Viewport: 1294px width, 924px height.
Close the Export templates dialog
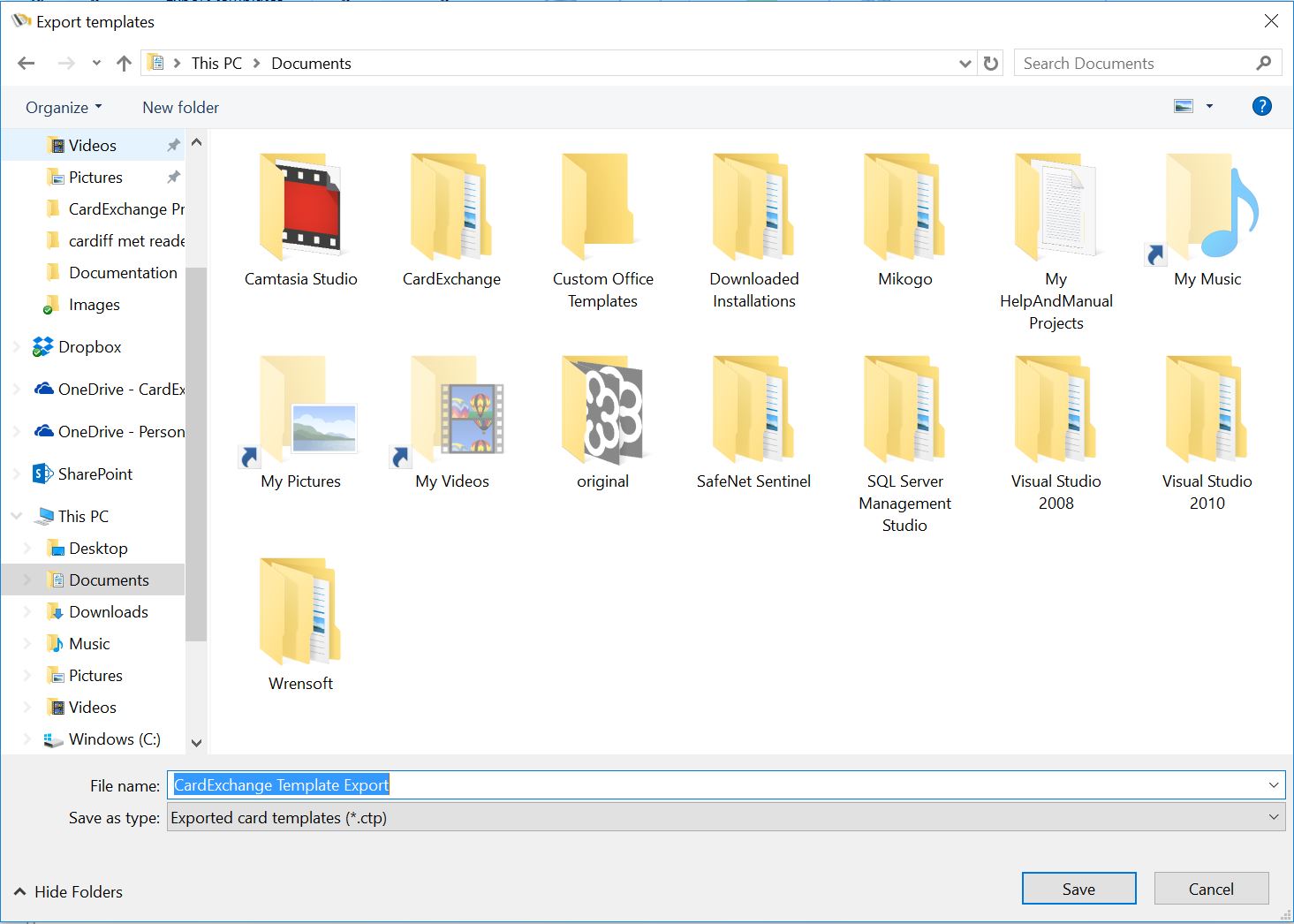pos(1271,20)
